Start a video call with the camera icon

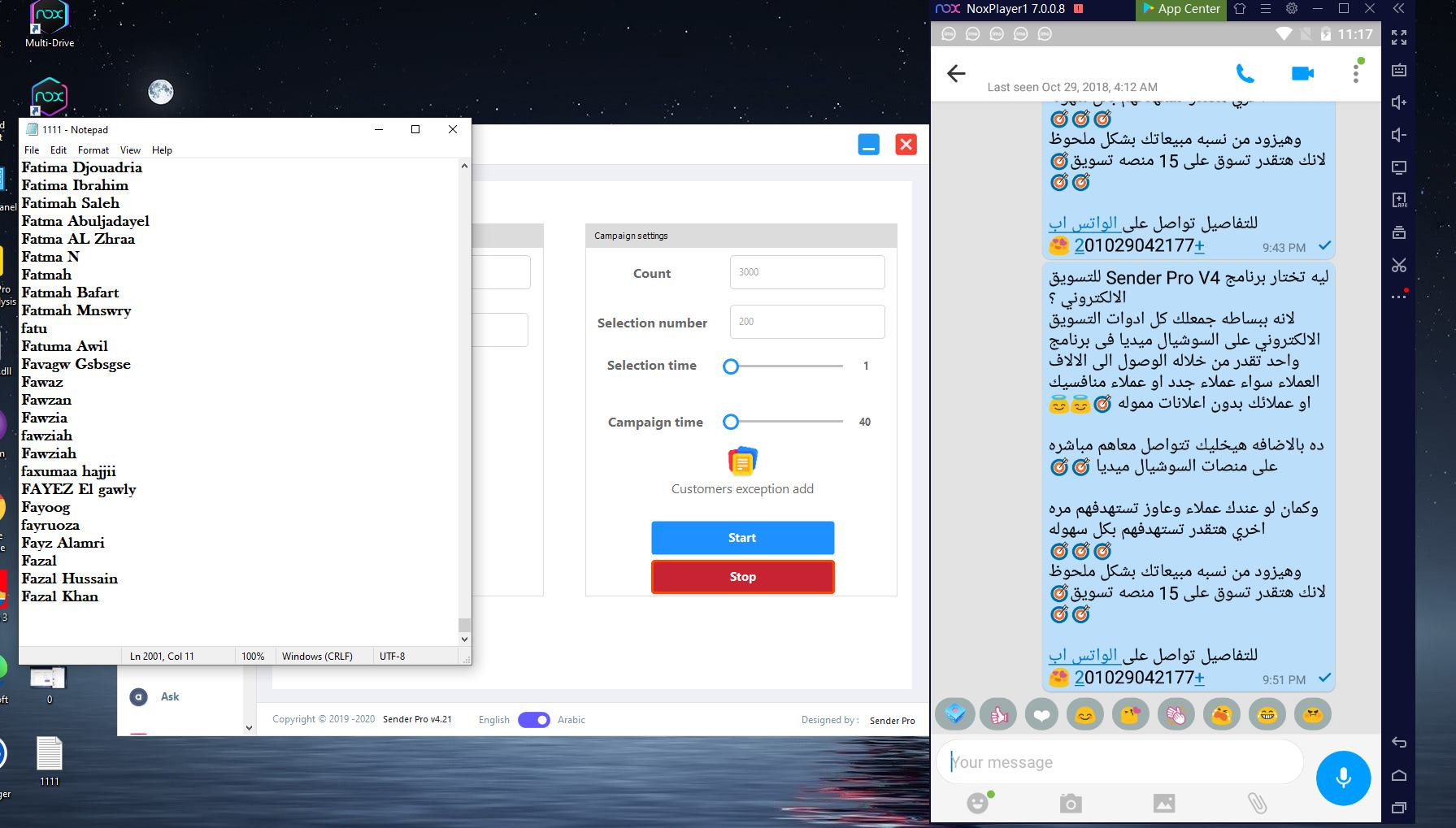click(1302, 74)
